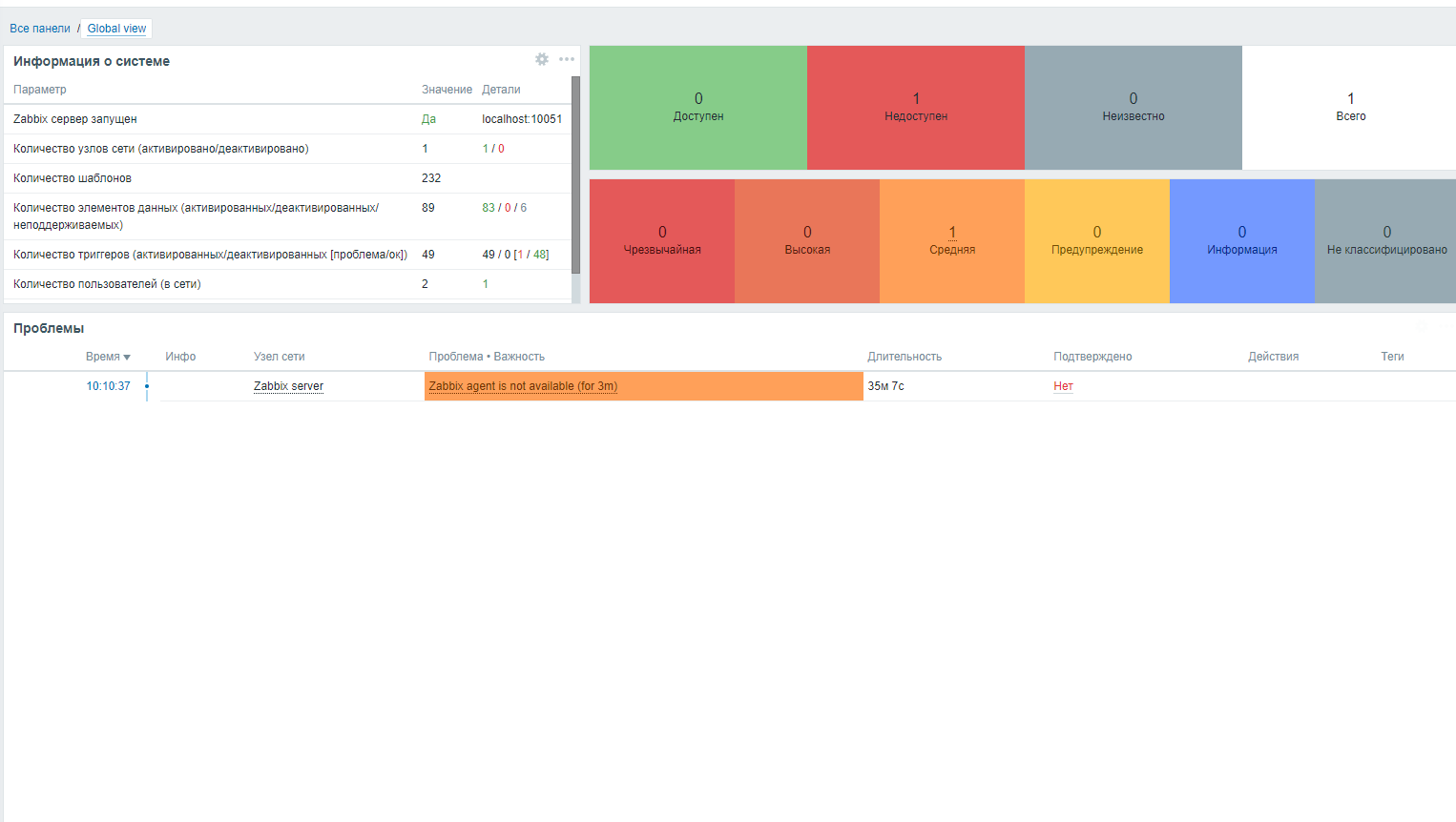The height and width of the screenshot is (822, 1456).
Task: Select the red "Недоступен" availability tile
Action: [x=916, y=108]
